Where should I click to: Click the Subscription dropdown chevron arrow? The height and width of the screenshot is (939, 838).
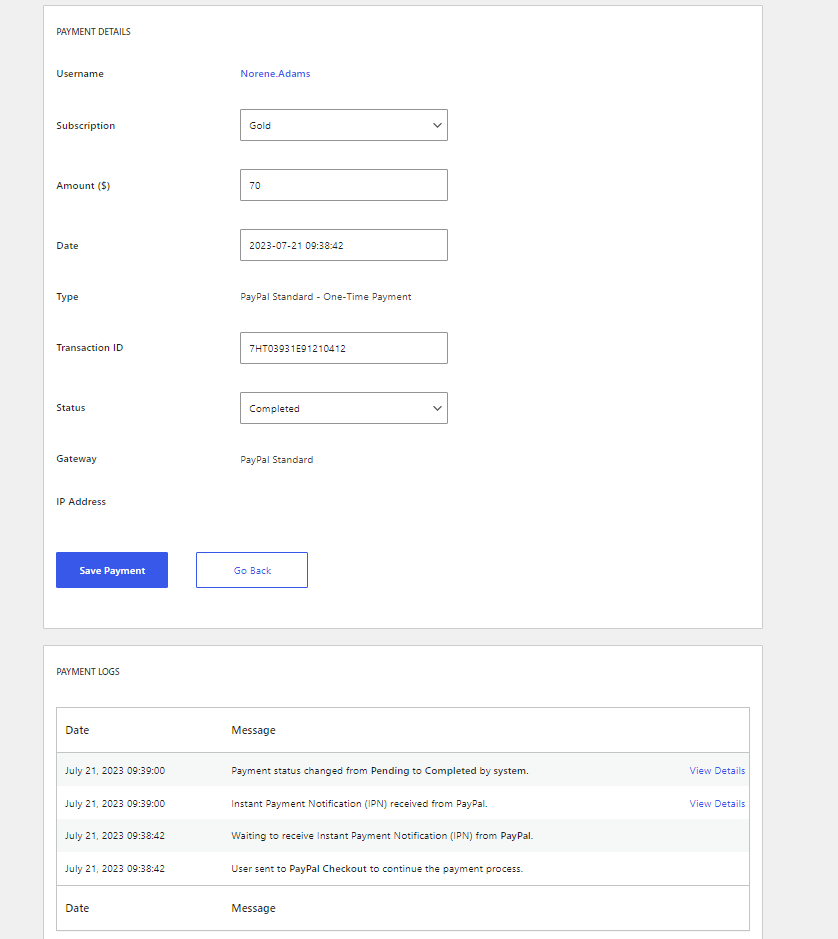[437, 125]
